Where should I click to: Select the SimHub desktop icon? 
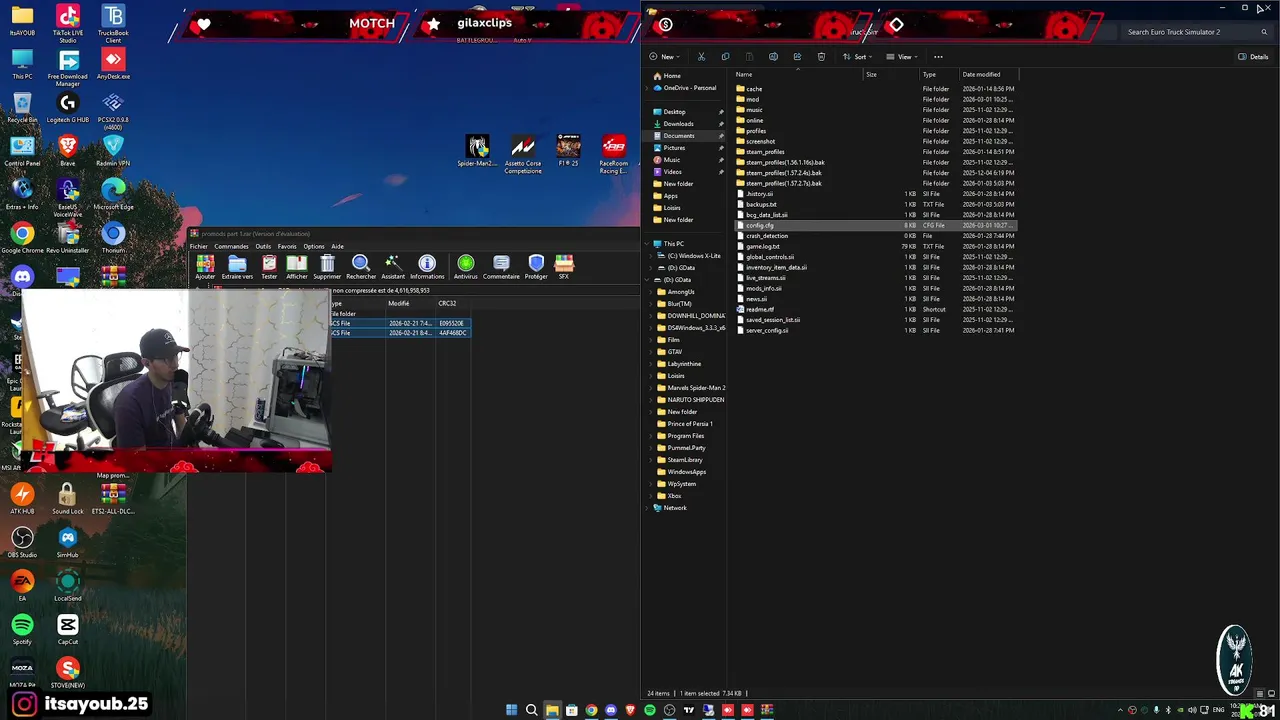click(68, 543)
